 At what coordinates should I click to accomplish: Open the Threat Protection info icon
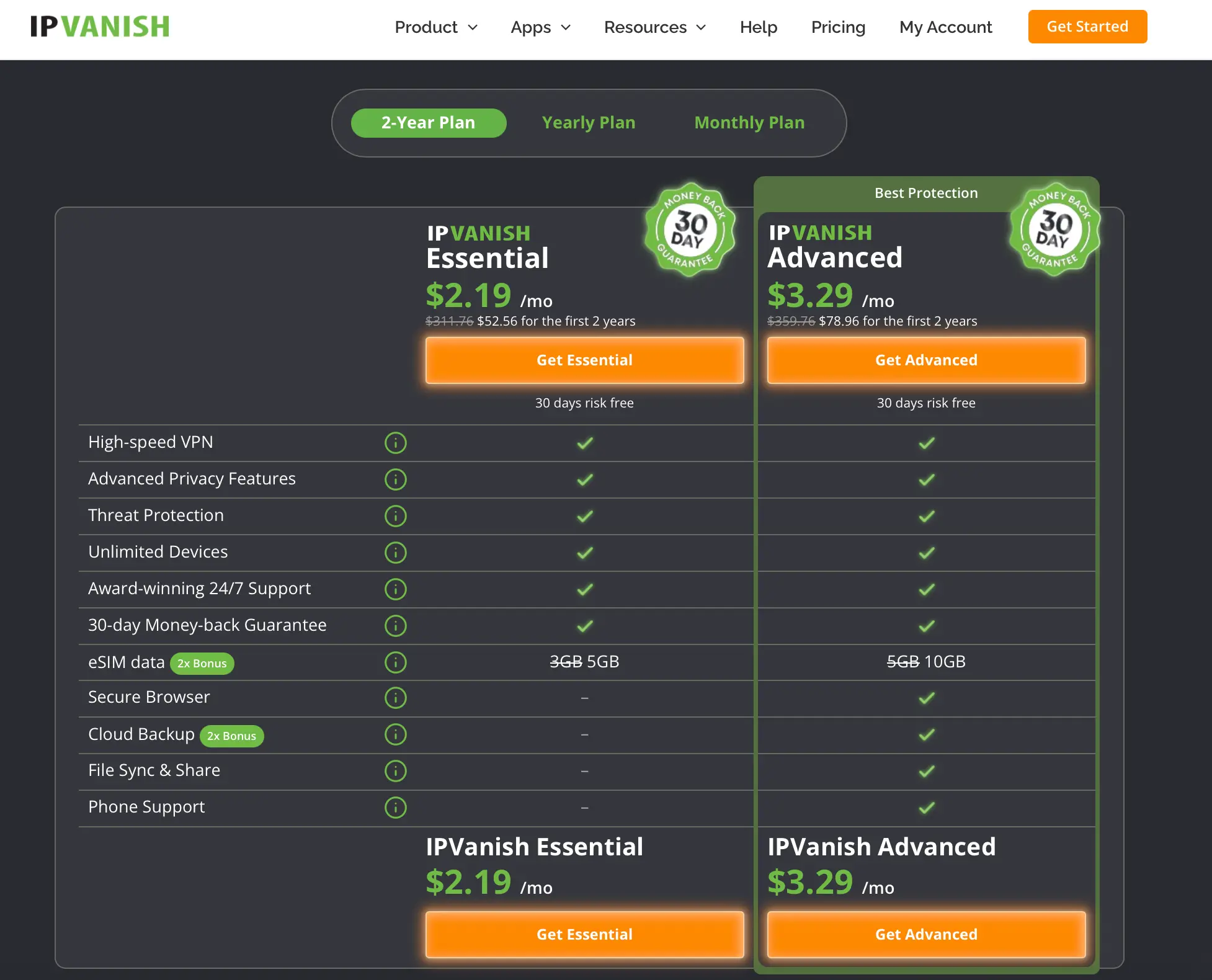[395, 516]
